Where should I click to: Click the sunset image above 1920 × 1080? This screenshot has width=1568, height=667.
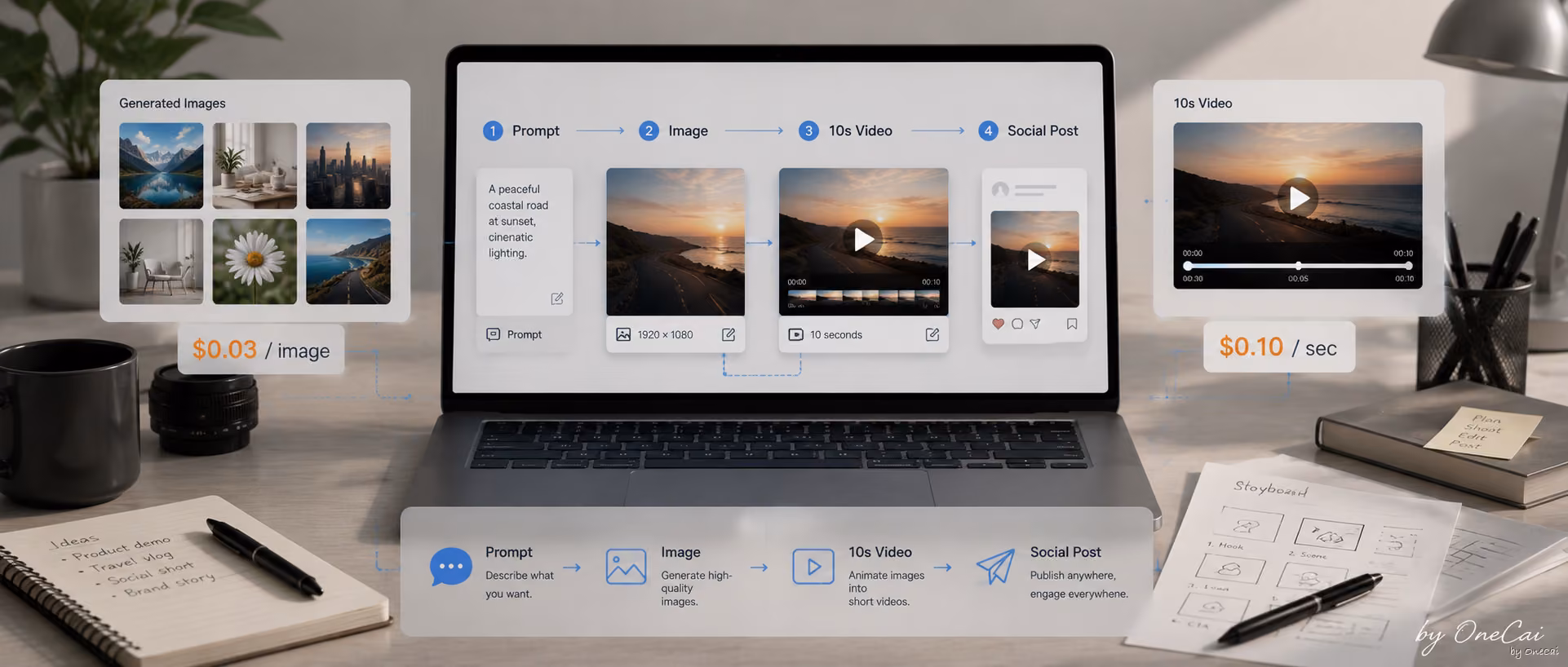[675, 241]
